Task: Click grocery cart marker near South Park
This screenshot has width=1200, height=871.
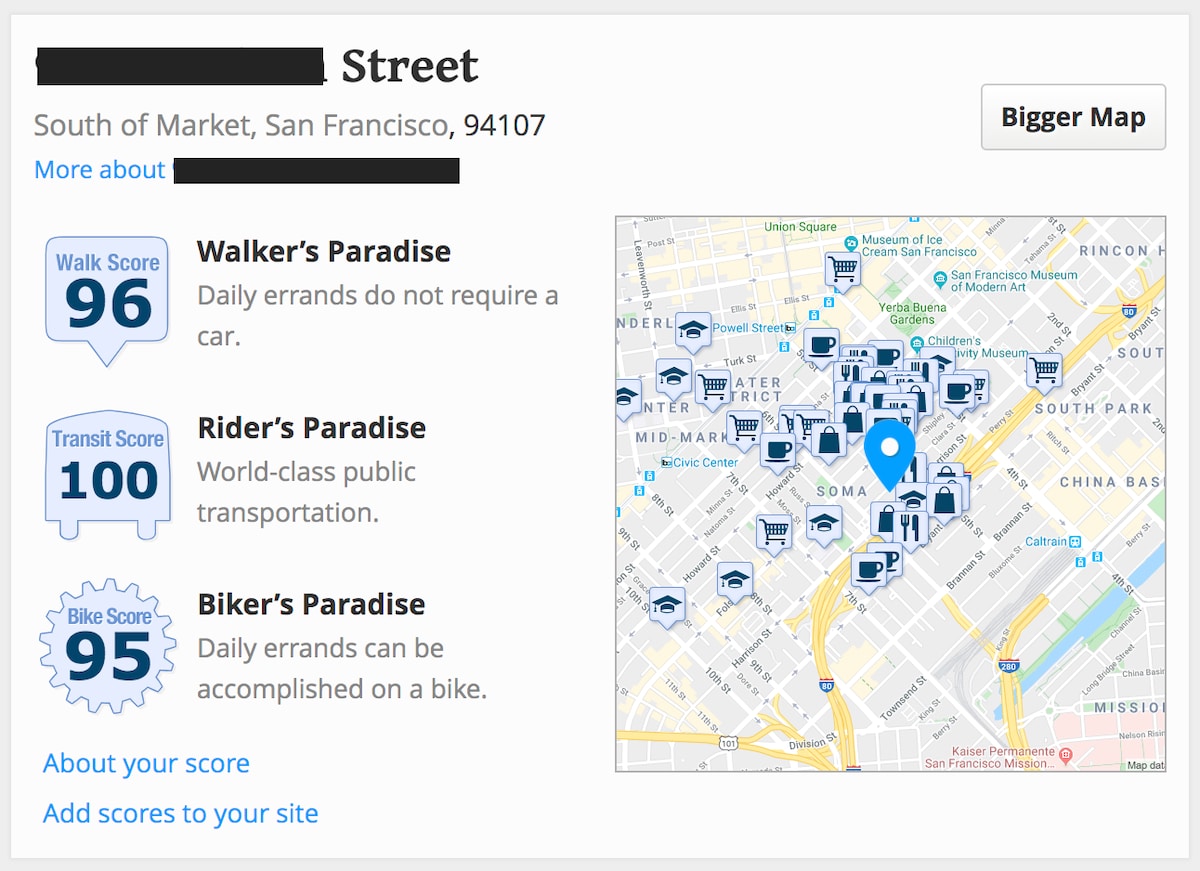Action: (1044, 370)
